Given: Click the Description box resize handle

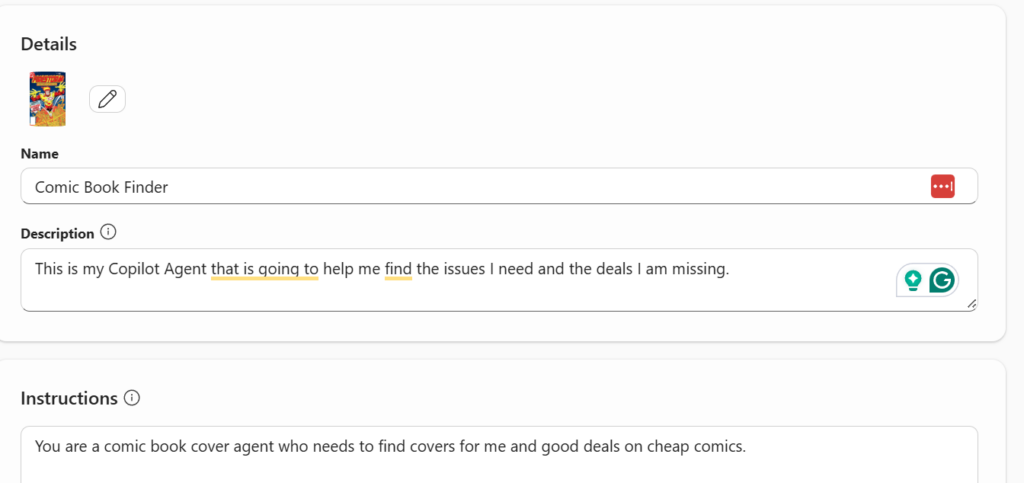Looking at the screenshot, I should pyautogui.click(x=971, y=303).
